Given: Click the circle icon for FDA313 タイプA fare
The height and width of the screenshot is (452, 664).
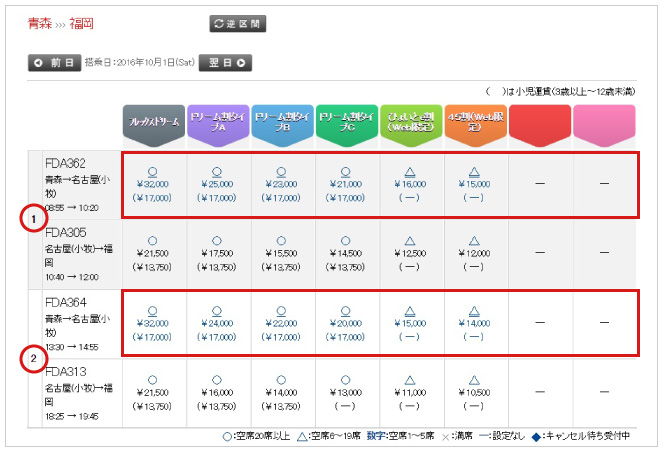Looking at the screenshot, I should click(x=217, y=380).
